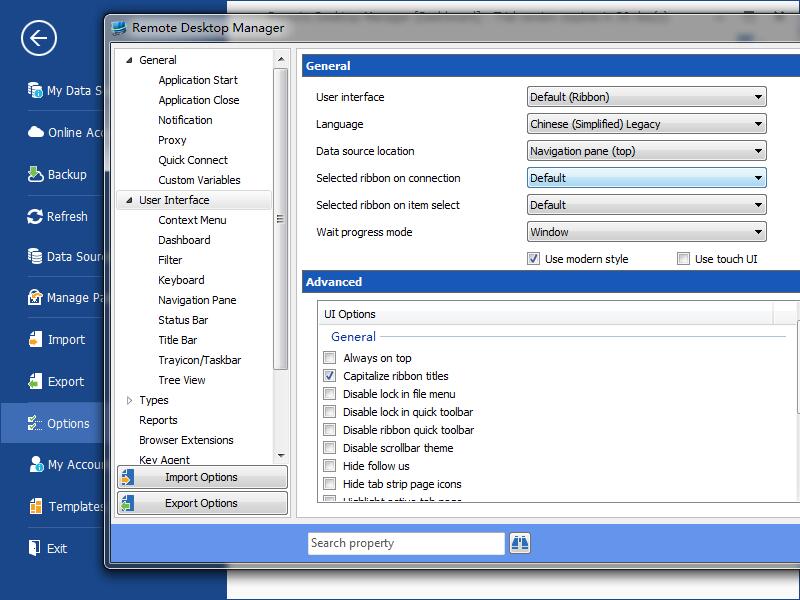
Task: Select Import in the sidebar menu
Action: (66, 340)
